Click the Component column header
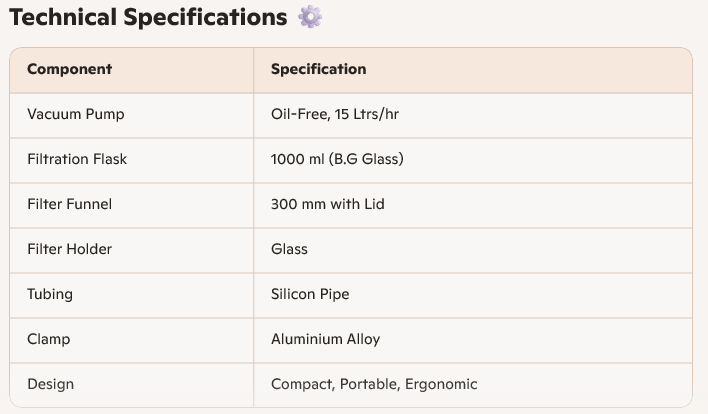 point(69,69)
